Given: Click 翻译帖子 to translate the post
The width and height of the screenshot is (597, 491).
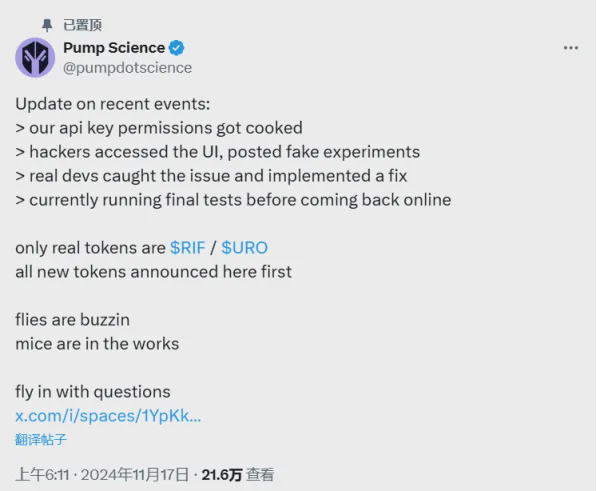Looking at the screenshot, I should click(x=41, y=440).
